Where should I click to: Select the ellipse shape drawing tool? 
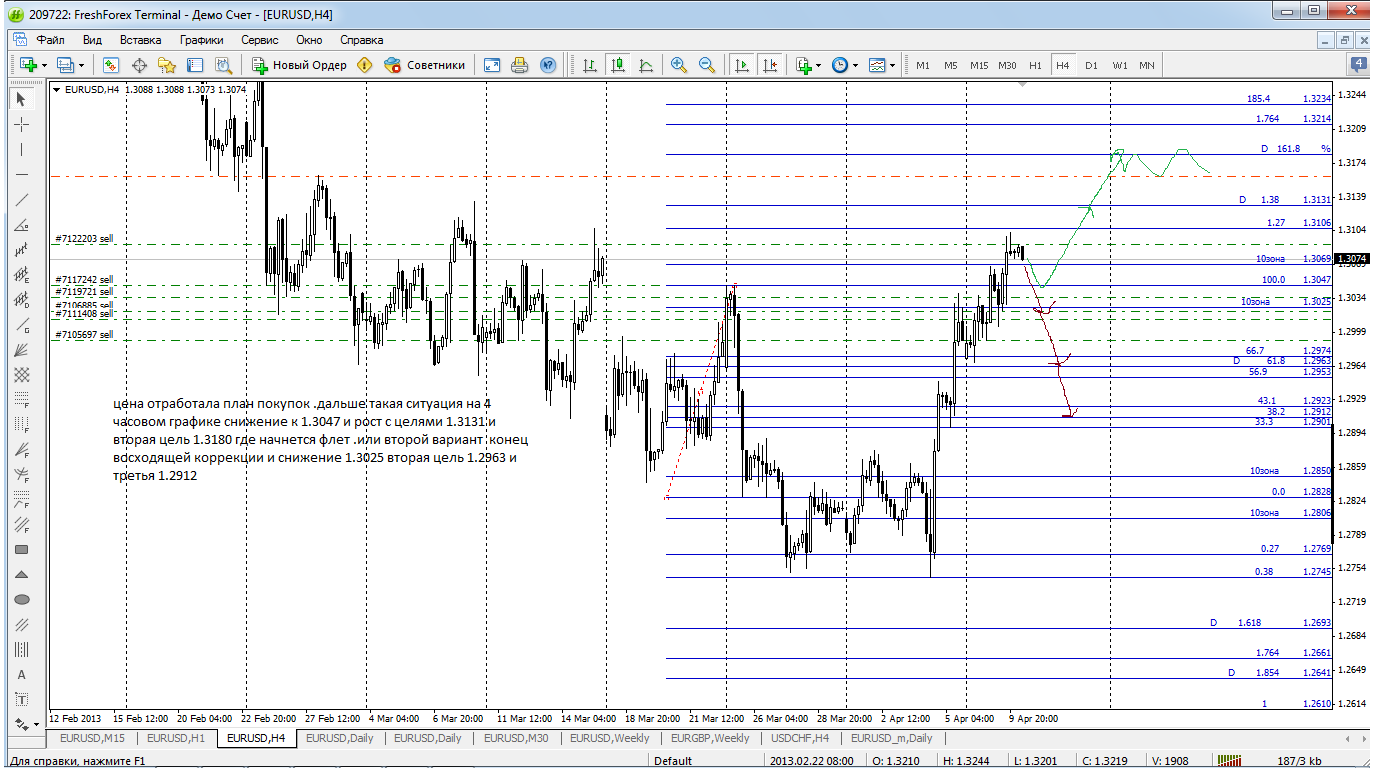(x=22, y=599)
